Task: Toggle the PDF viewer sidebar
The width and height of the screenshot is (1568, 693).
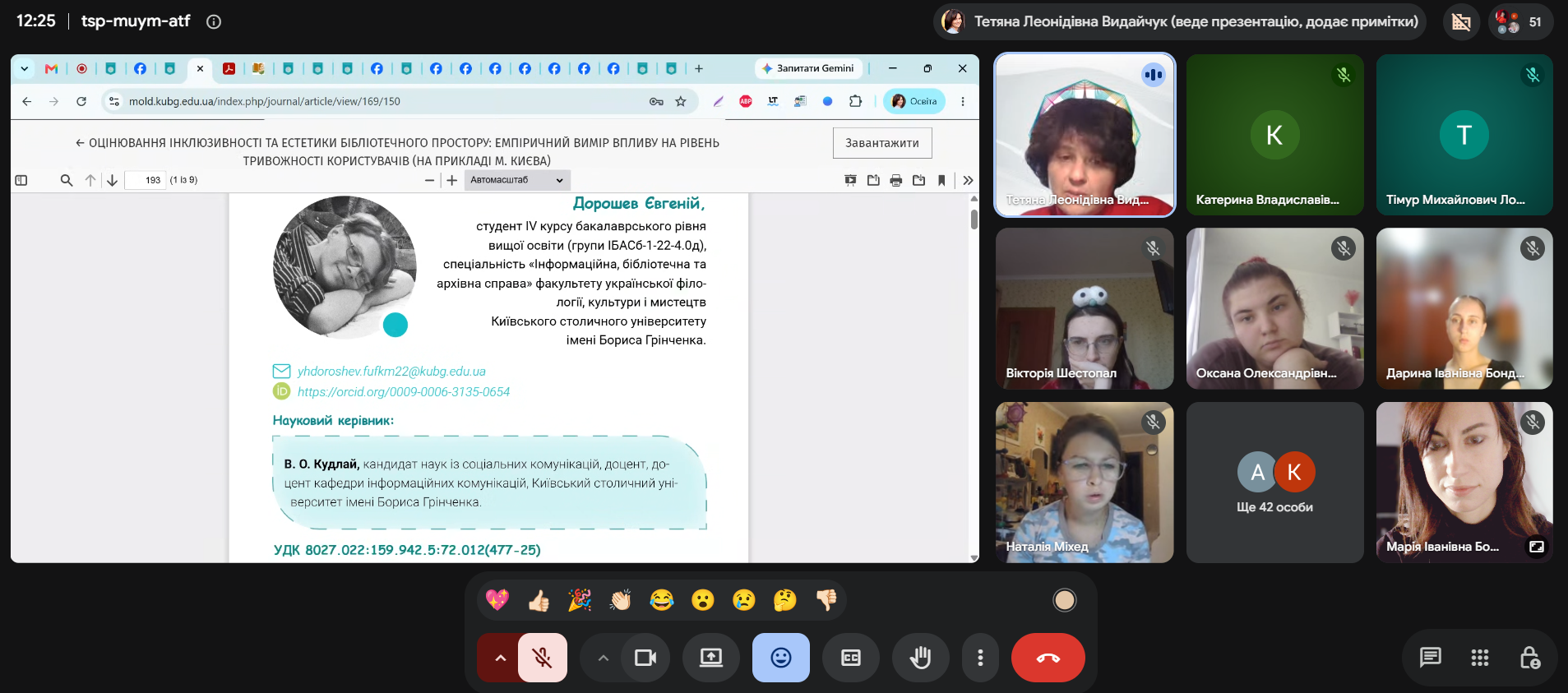Action: (x=21, y=180)
